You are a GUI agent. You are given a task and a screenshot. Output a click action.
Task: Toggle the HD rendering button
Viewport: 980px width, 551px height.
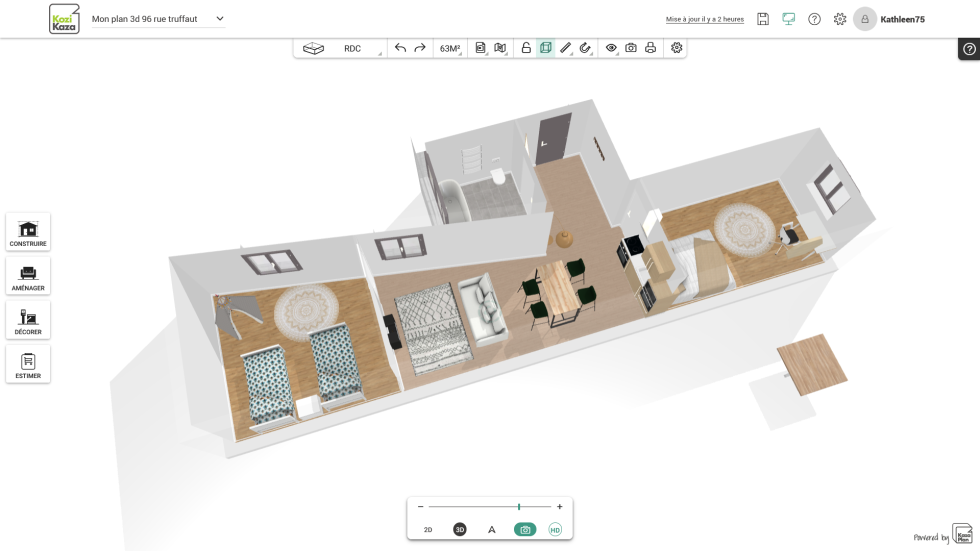pyautogui.click(x=555, y=530)
